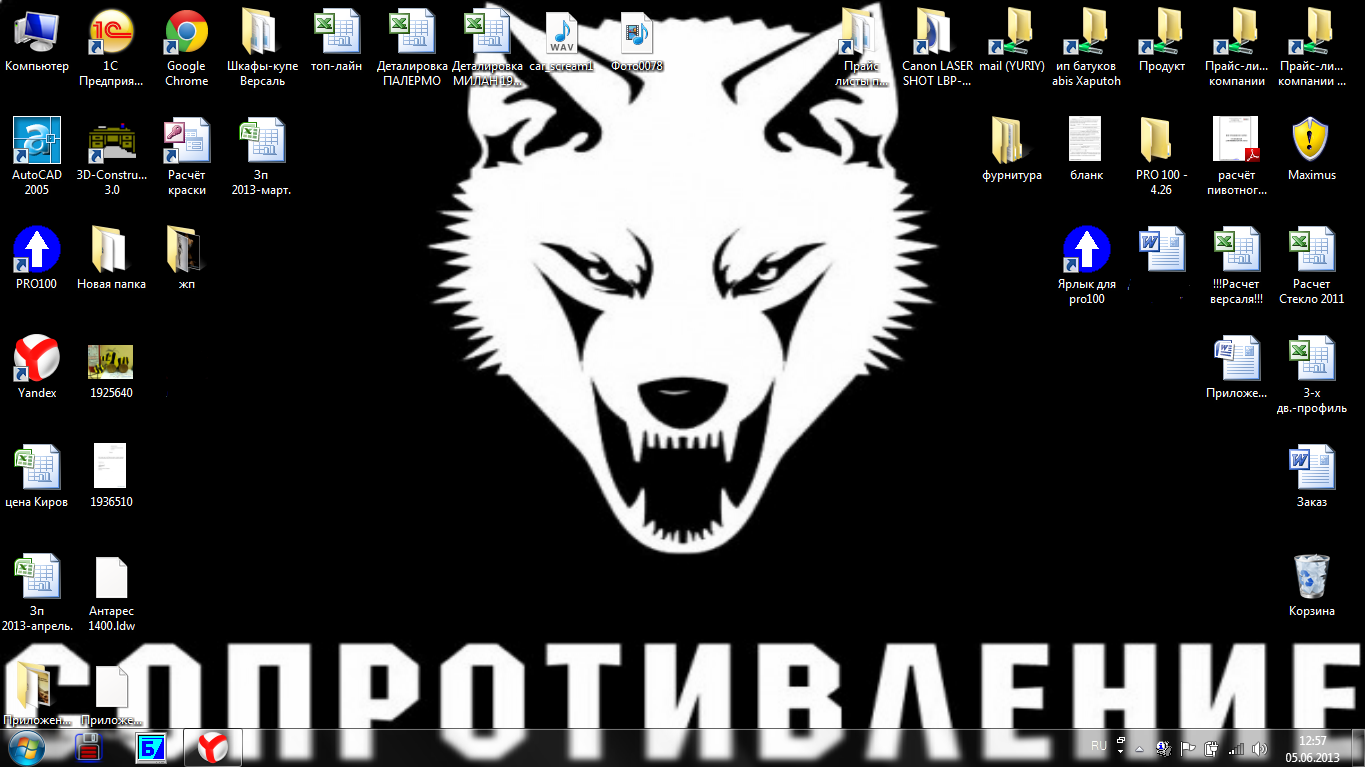Show hidden system tray icons

pos(1139,748)
